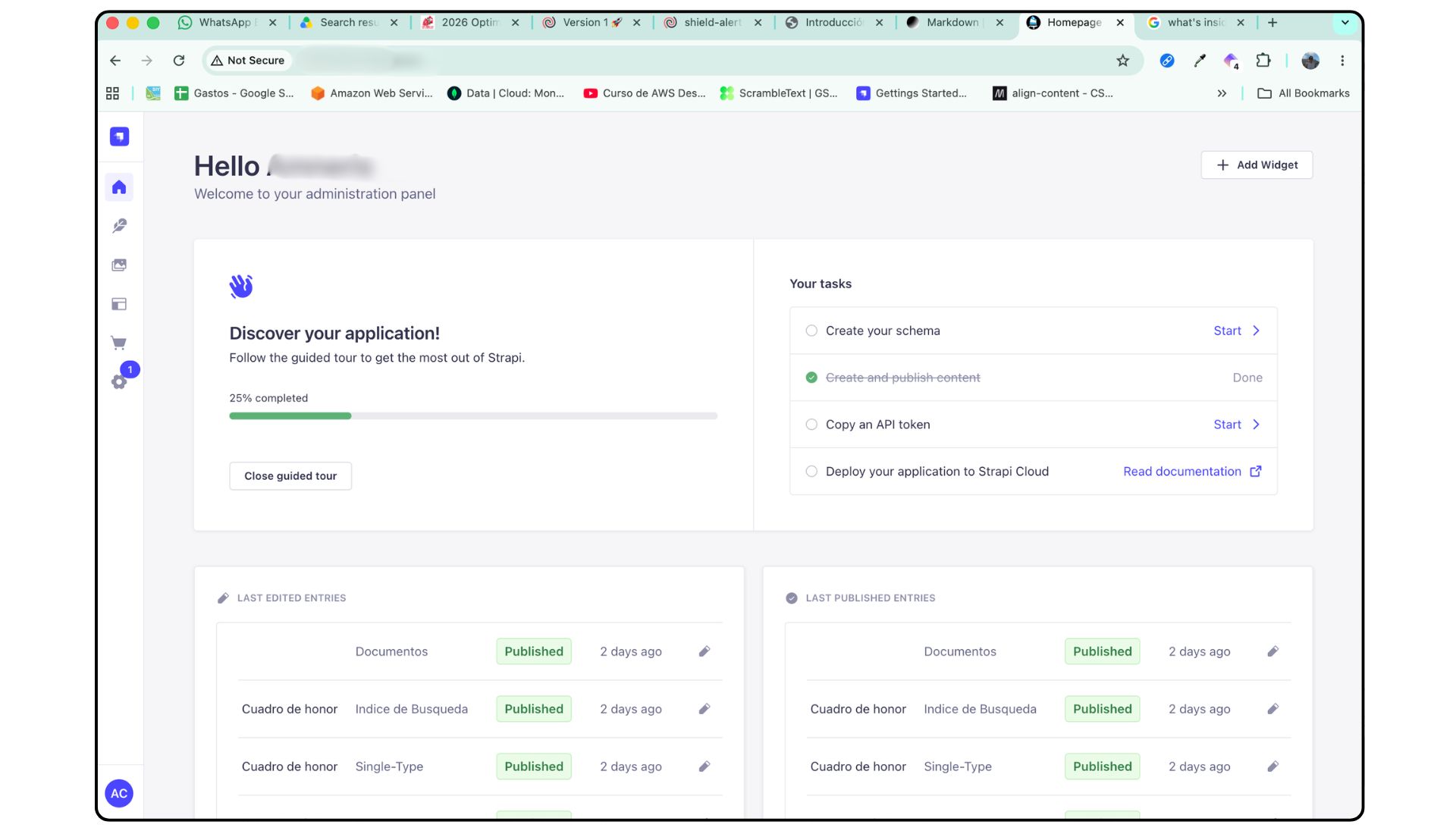Image resolution: width=1456 pixels, height=834 pixels.
Task: Show hidden bookmarks with double chevron
Action: [1222, 93]
